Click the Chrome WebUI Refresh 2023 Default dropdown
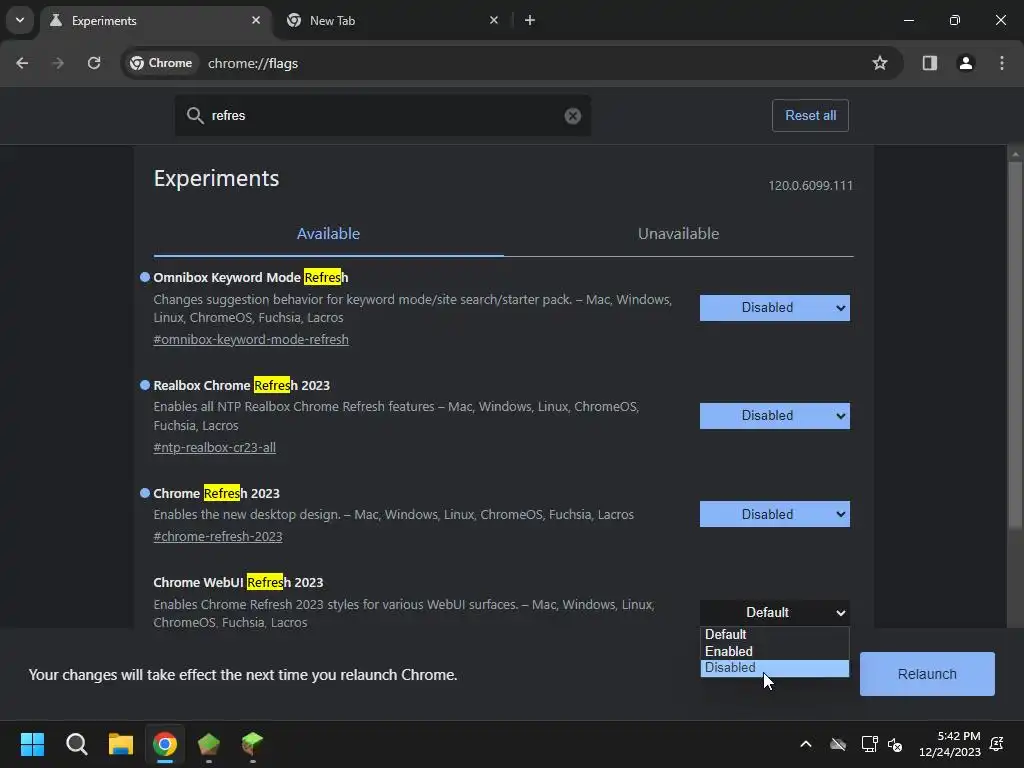Screen dimensions: 1024x768 click(x=775, y=613)
